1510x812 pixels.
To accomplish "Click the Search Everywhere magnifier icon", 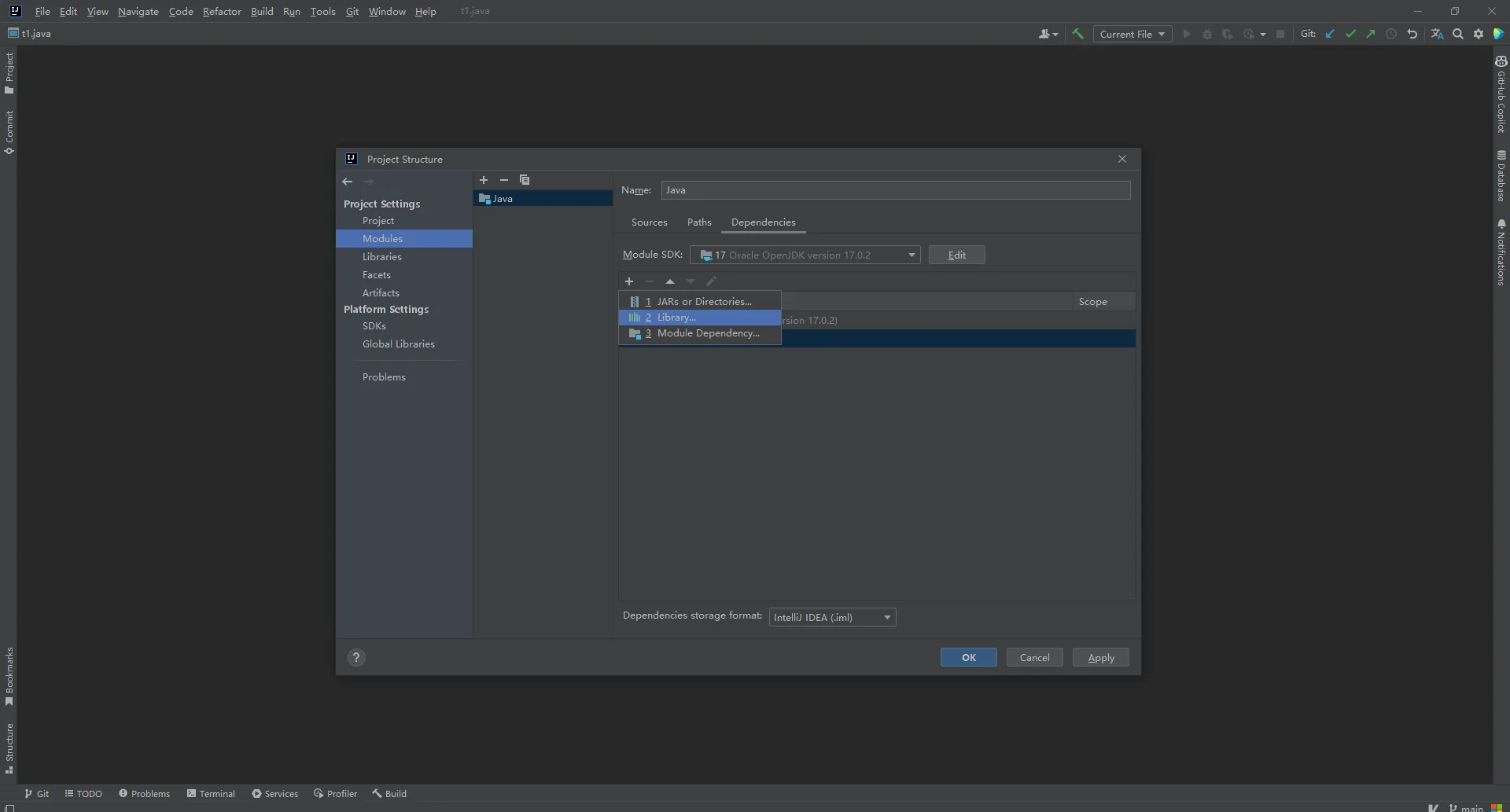I will tap(1458, 34).
